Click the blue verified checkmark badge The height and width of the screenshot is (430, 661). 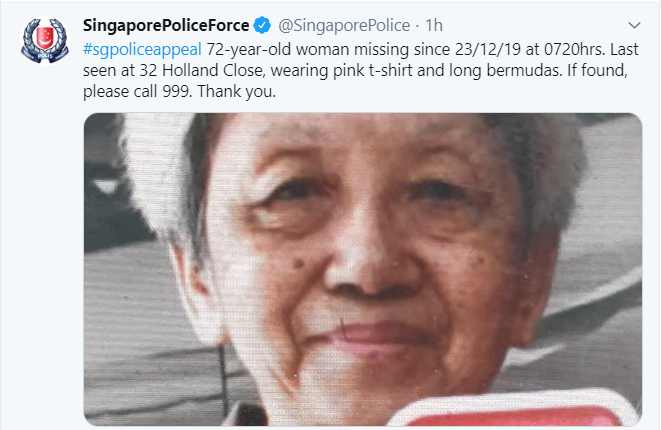tap(262, 25)
